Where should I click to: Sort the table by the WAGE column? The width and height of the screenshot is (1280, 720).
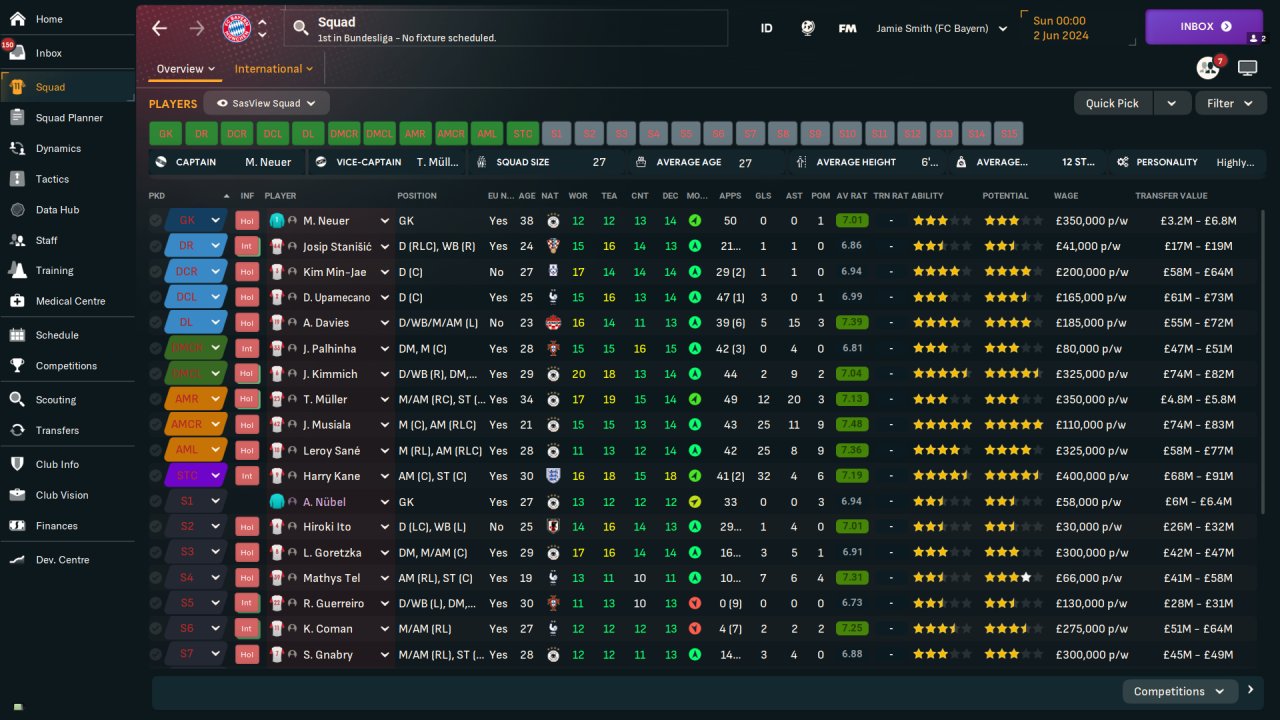1066,196
